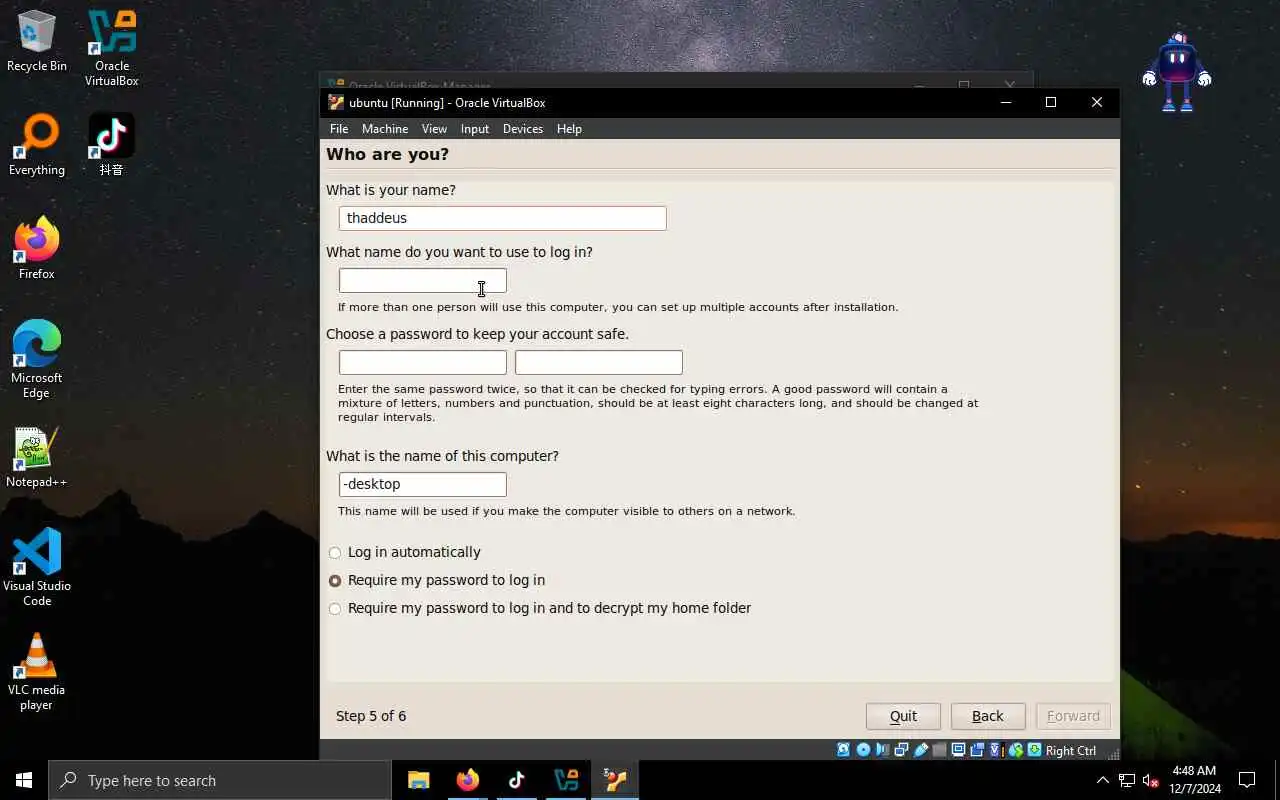Select the VLC media player desktop shortcut
This screenshot has width=1280, height=800.
click(37, 672)
